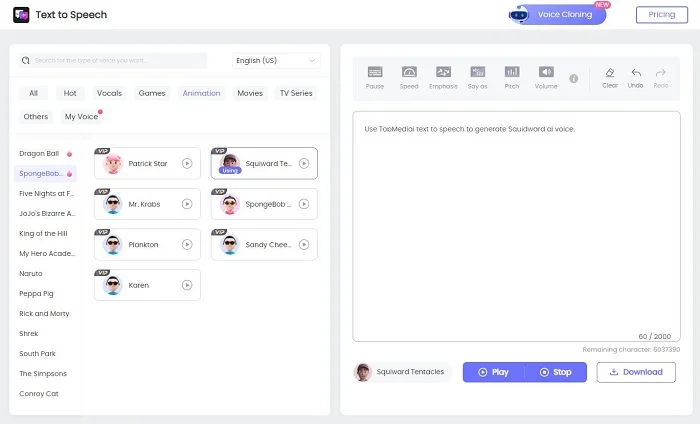Clear the text with the eraser icon
Screen dimensions: 700x424
click(610, 72)
